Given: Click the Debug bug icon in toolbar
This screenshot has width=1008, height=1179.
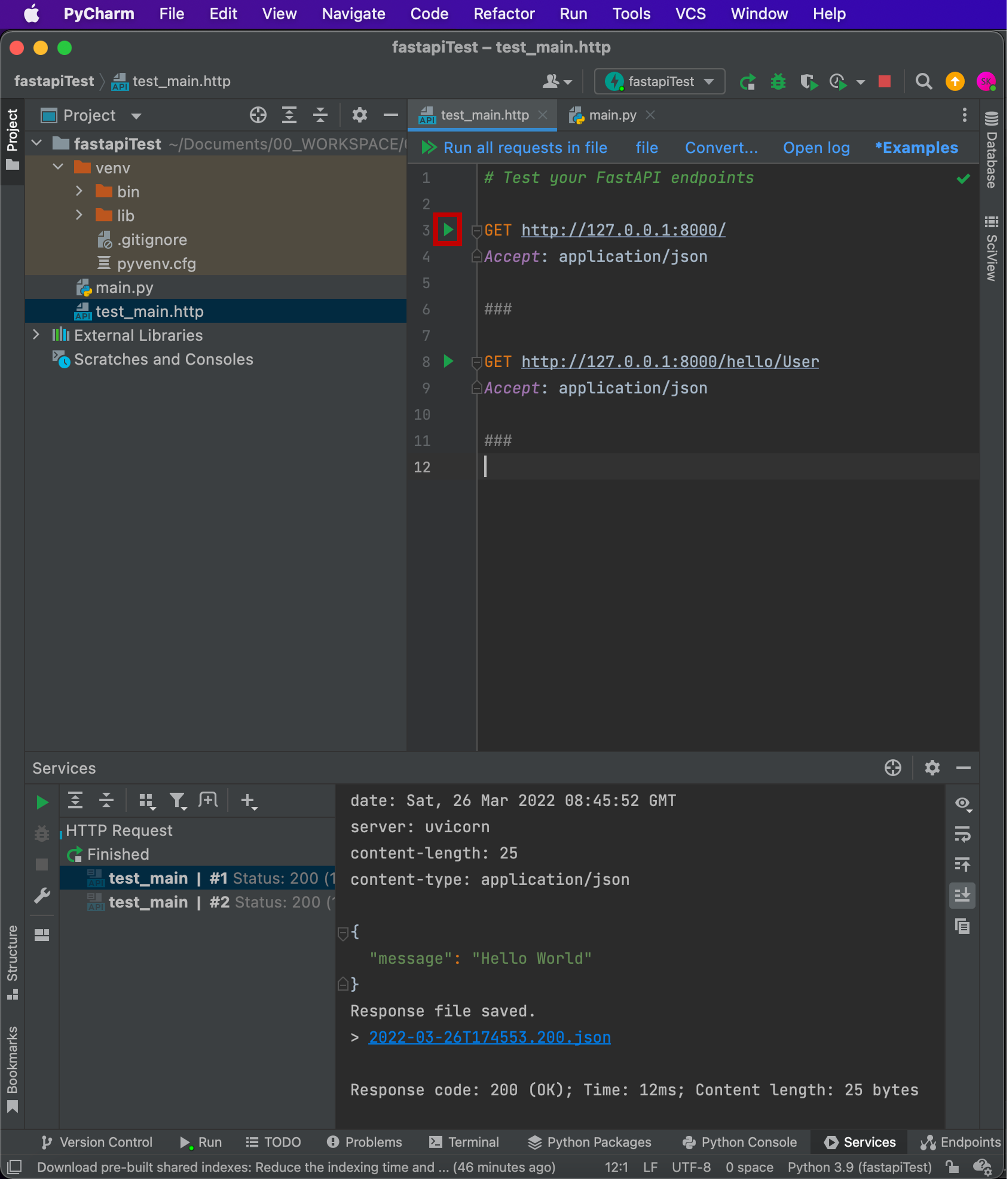Looking at the screenshot, I should coord(778,82).
